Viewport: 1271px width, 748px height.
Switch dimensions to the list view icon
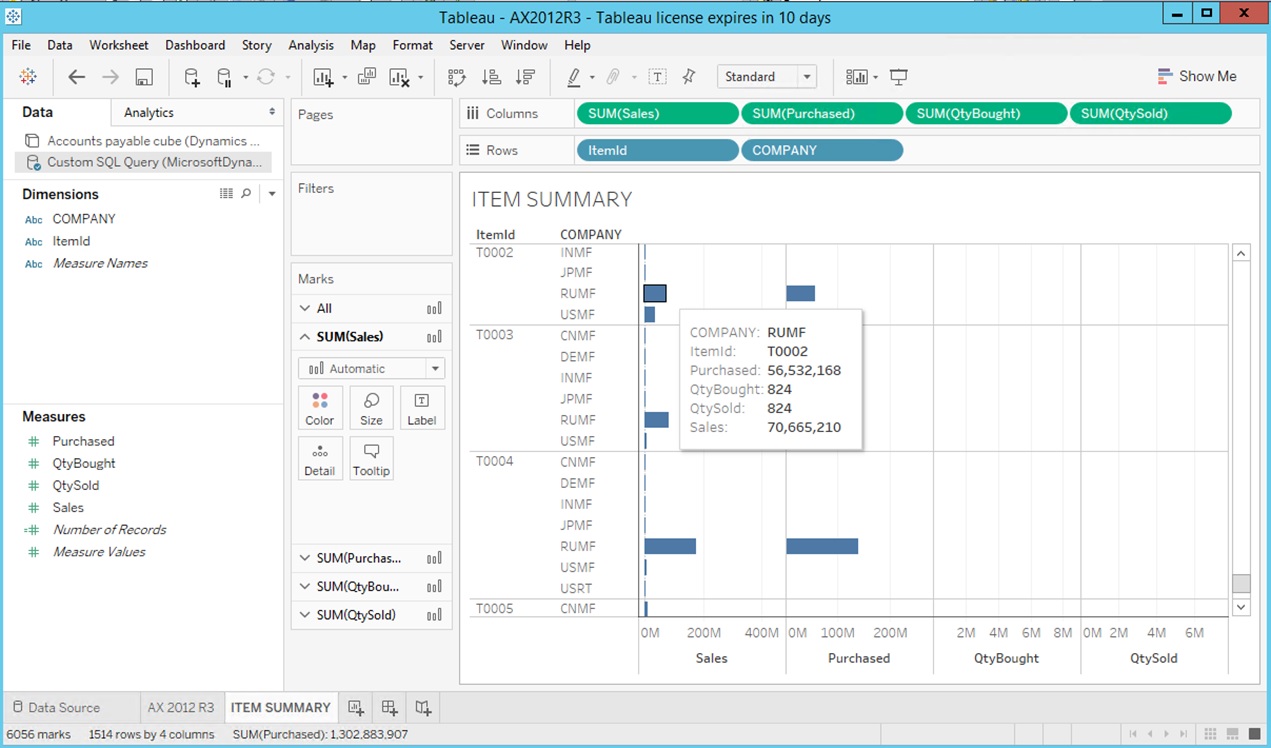(x=226, y=194)
